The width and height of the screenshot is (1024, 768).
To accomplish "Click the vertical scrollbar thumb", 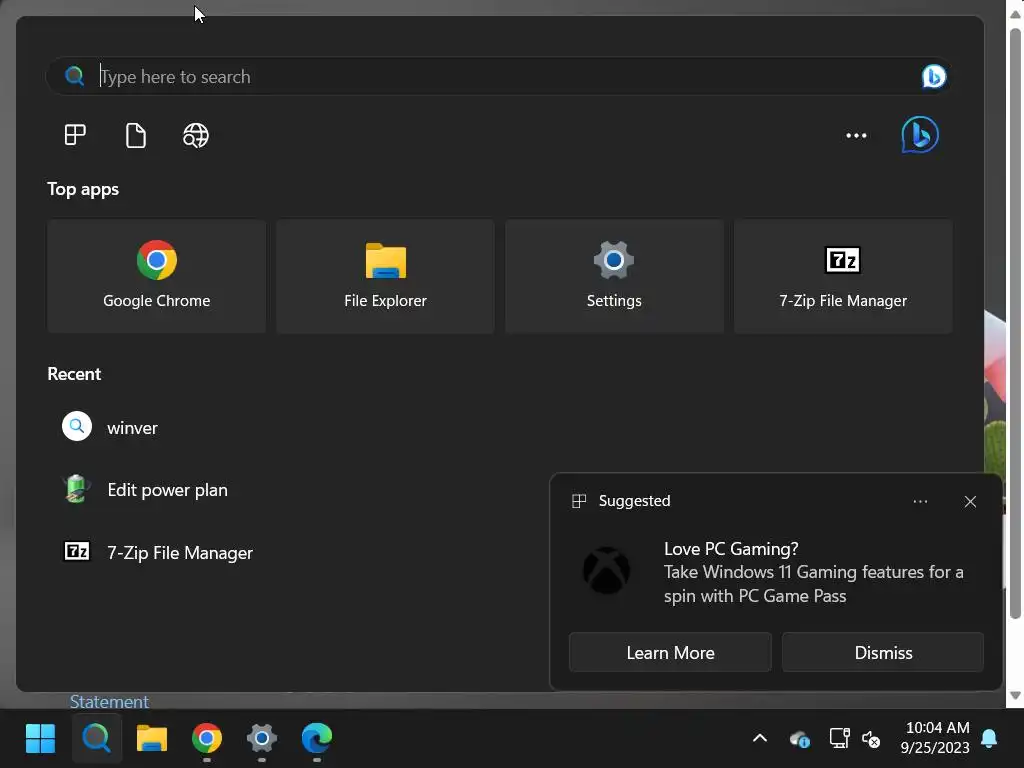I will click(1015, 323).
